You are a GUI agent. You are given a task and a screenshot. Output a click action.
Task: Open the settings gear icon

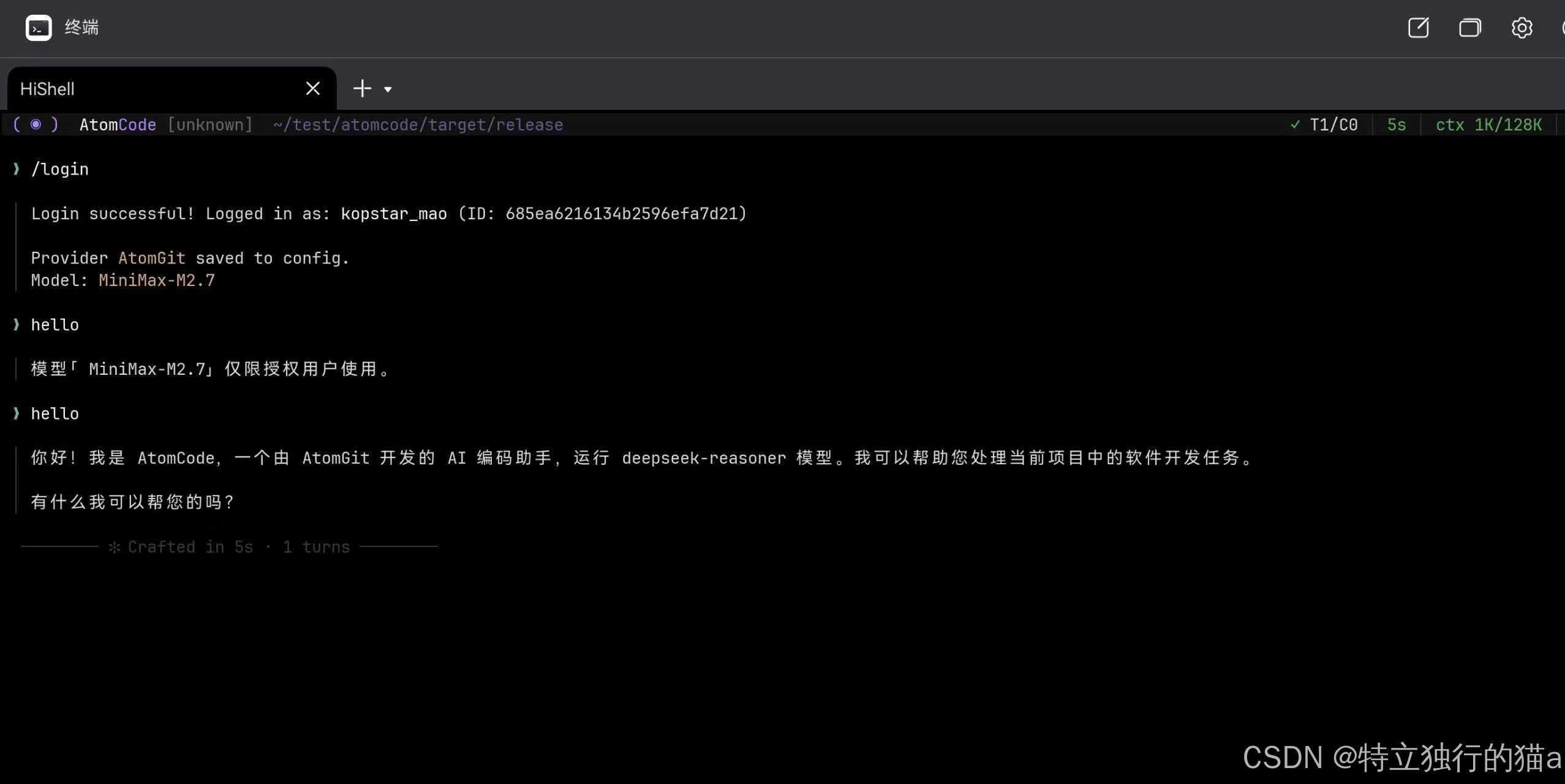[x=1522, y=28]
